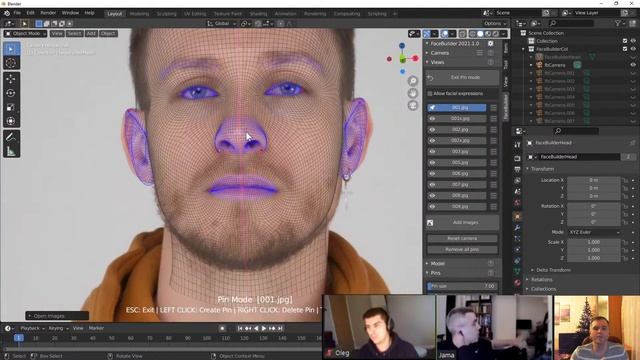640x360 pixels.
Task: Toggle the camera view icon in viewport
Action: click(x=413, y=106)
